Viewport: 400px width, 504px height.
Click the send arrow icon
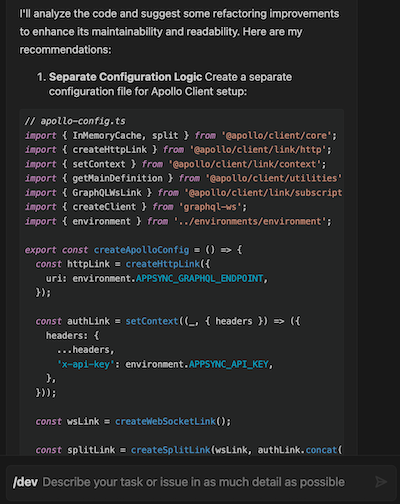point(381,482)
